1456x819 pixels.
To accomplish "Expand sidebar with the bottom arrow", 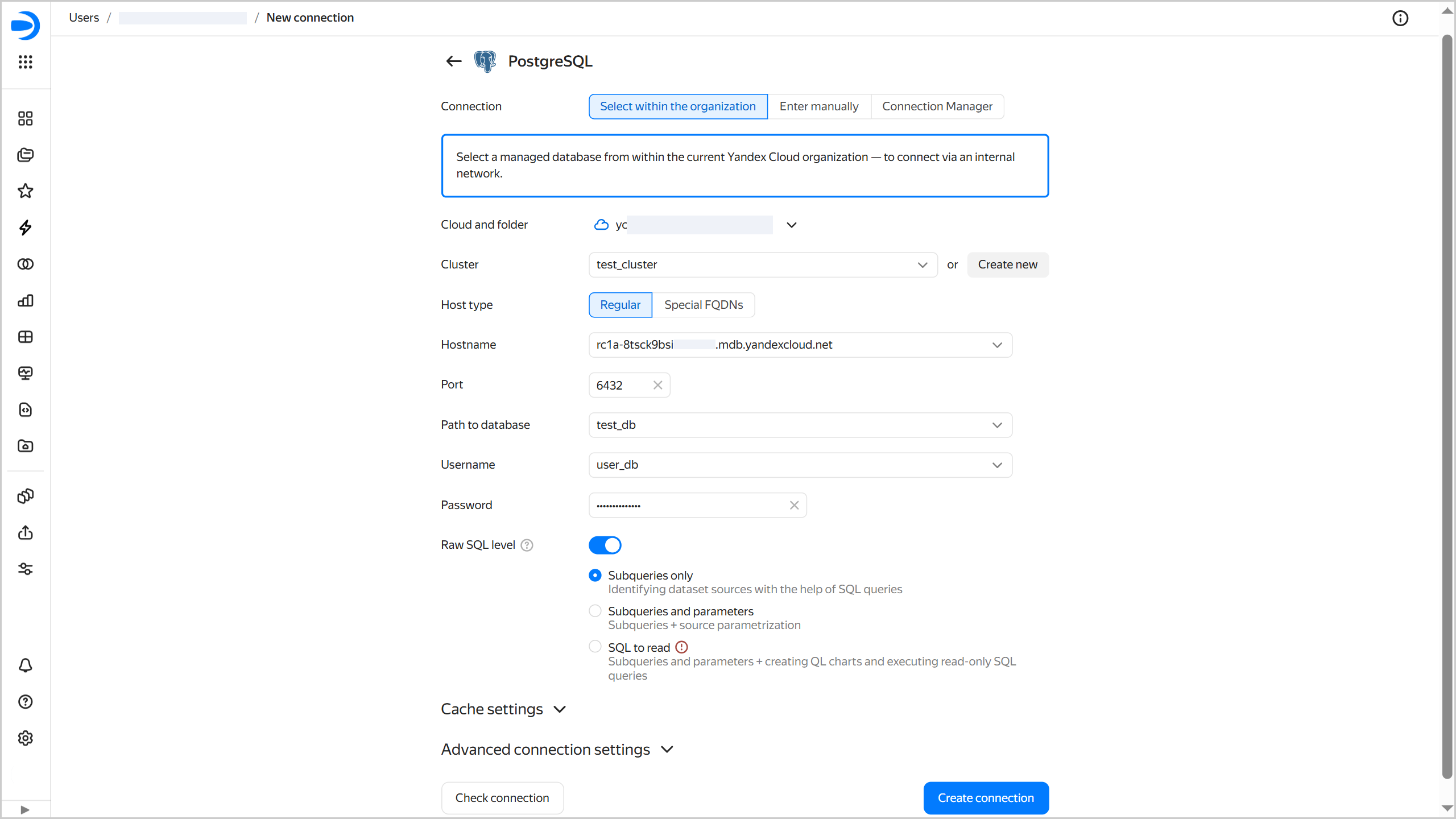I will coord(25,809).
